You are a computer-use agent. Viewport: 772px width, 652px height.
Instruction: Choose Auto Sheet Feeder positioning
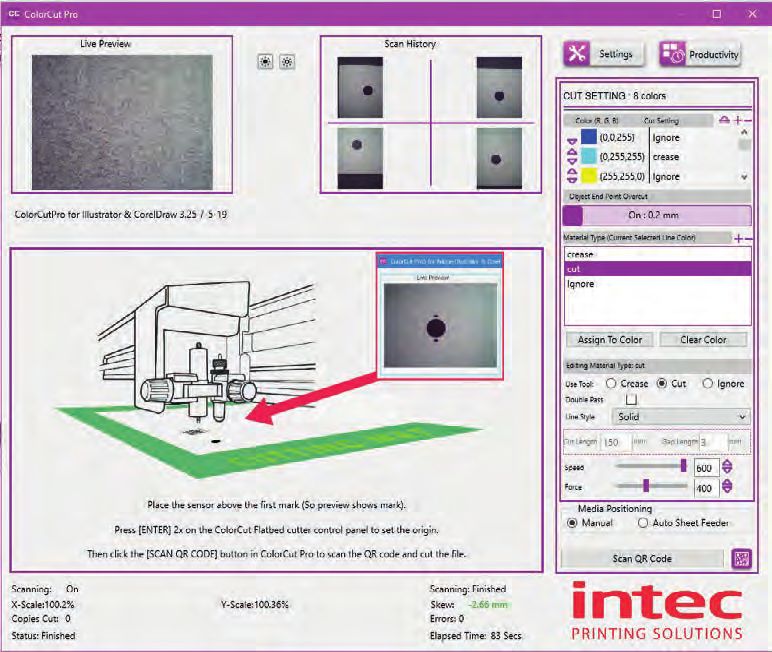pos(643,523)
